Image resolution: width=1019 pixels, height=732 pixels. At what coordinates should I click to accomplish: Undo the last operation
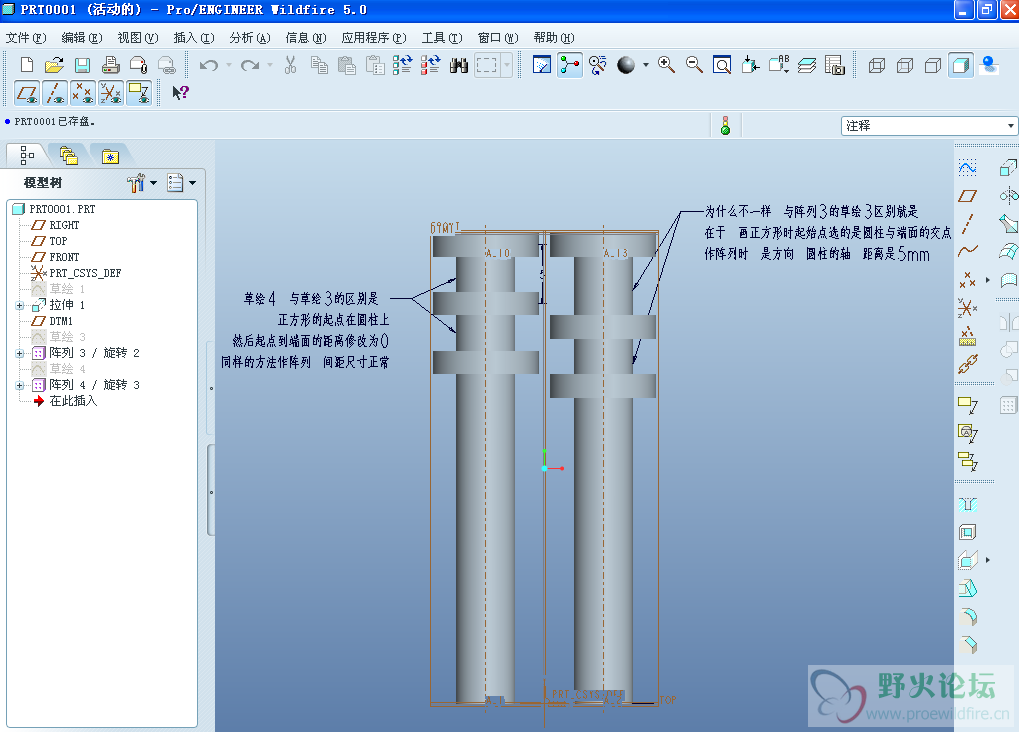coord(209,65)
